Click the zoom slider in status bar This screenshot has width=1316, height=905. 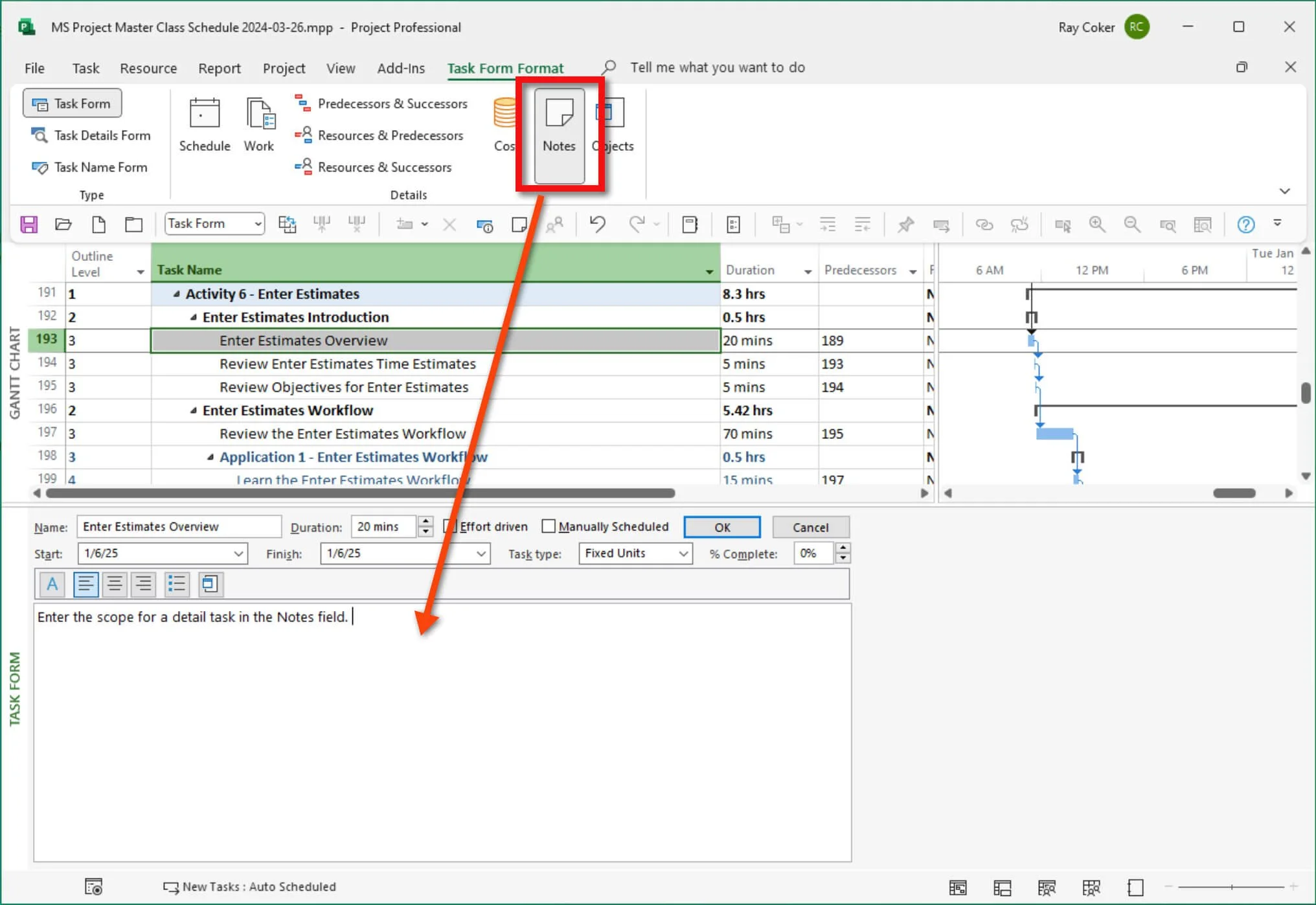click(x=1231, y=887)
